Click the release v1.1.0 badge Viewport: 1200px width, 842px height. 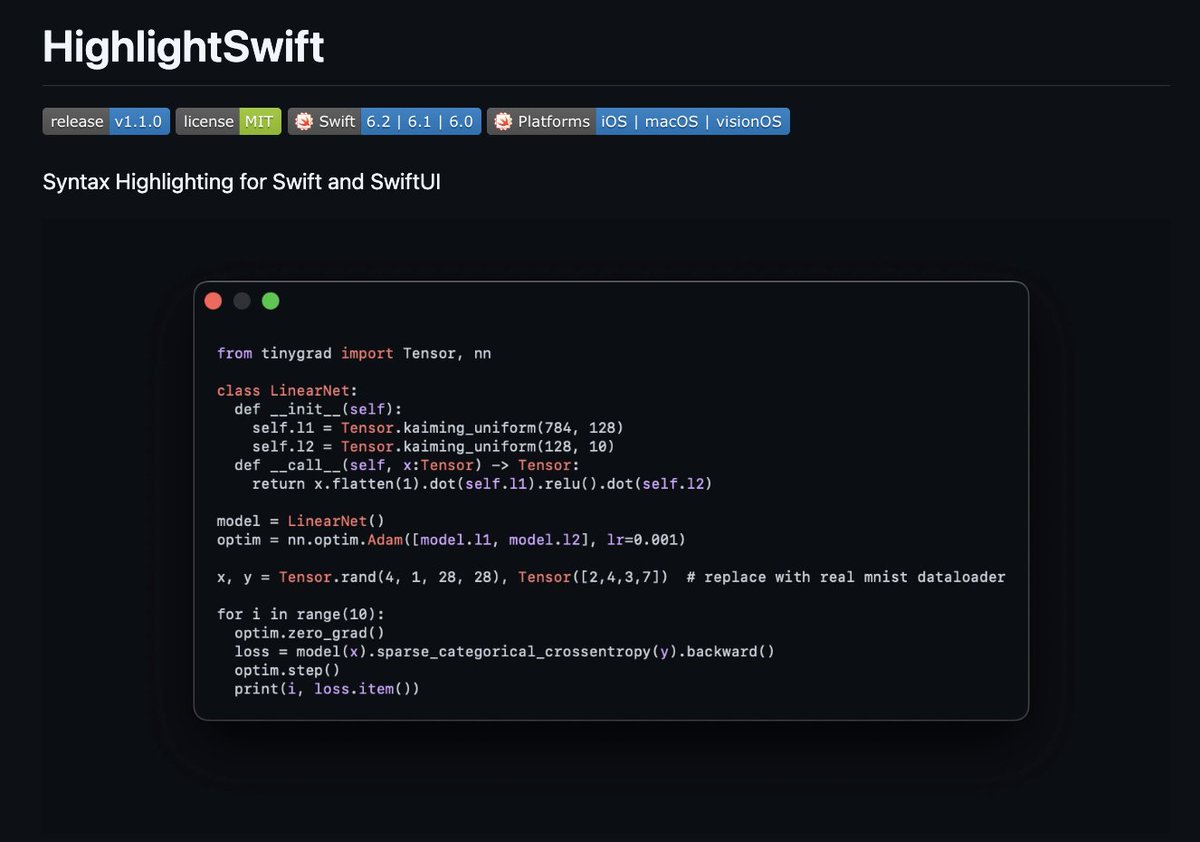click(106, 121)
